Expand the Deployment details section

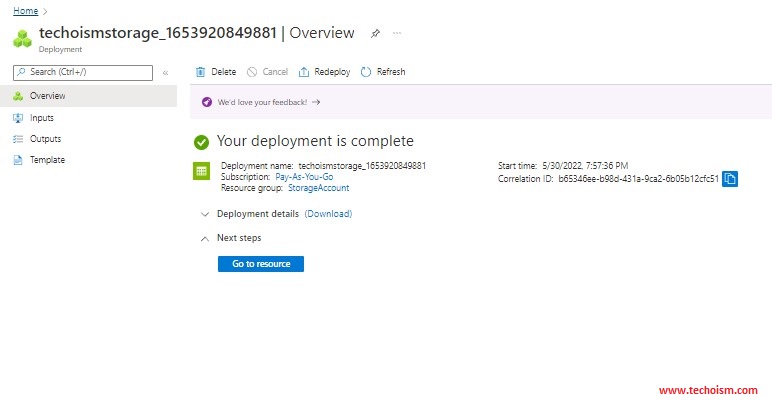205,214
